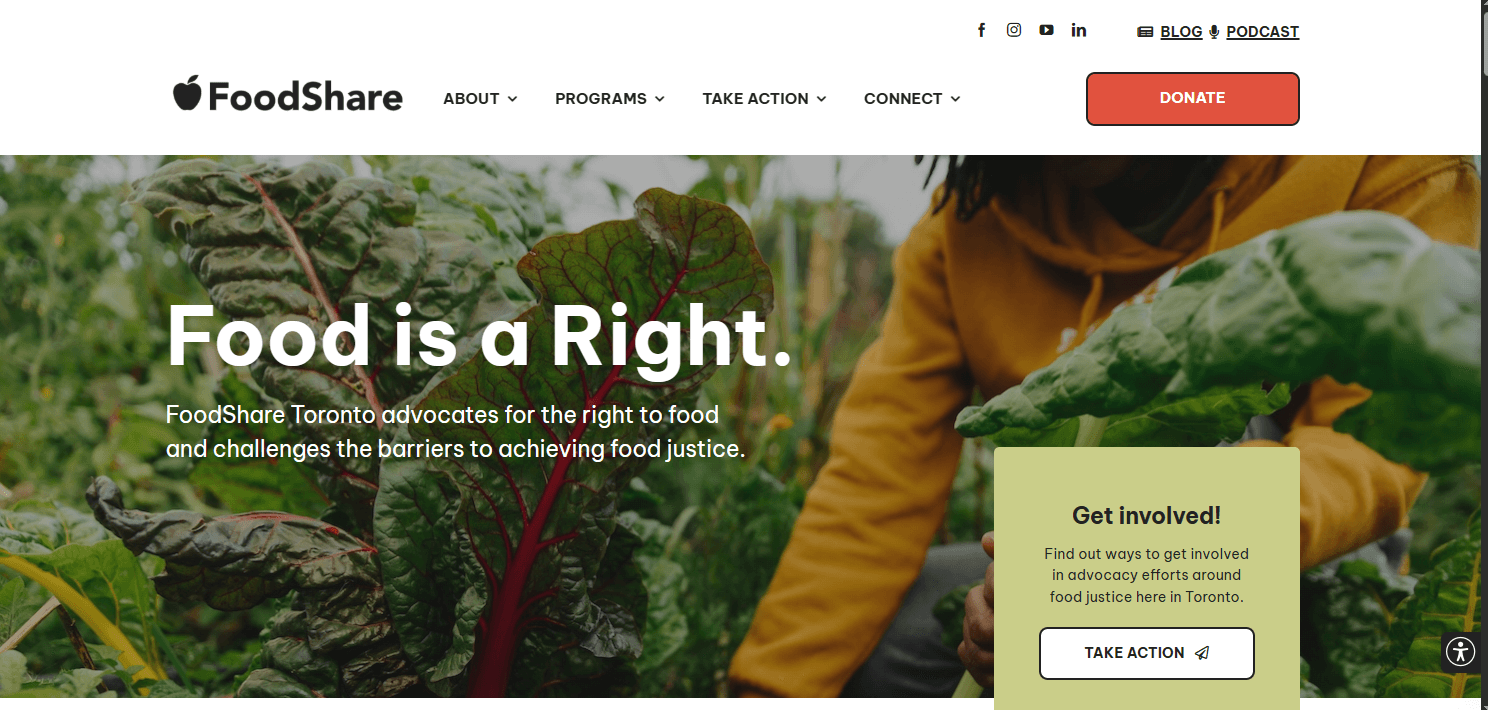The width and height of the screenshot is (1488, 710).
Task: Click the paper plane icon on Take Action
Action: point(1202,653)
